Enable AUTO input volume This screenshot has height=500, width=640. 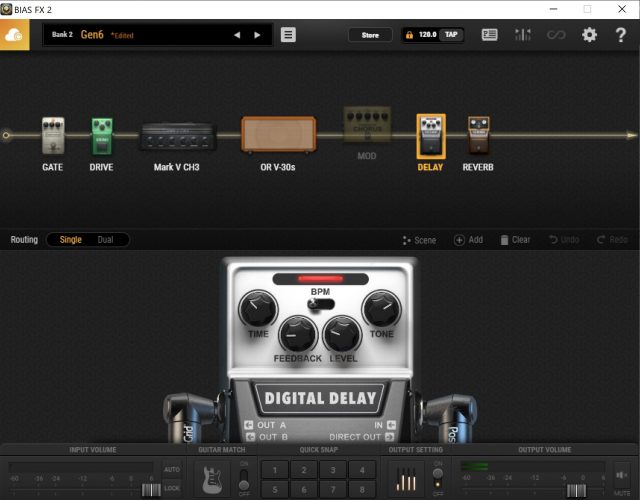pyautogui.click(x=172, y=469)
